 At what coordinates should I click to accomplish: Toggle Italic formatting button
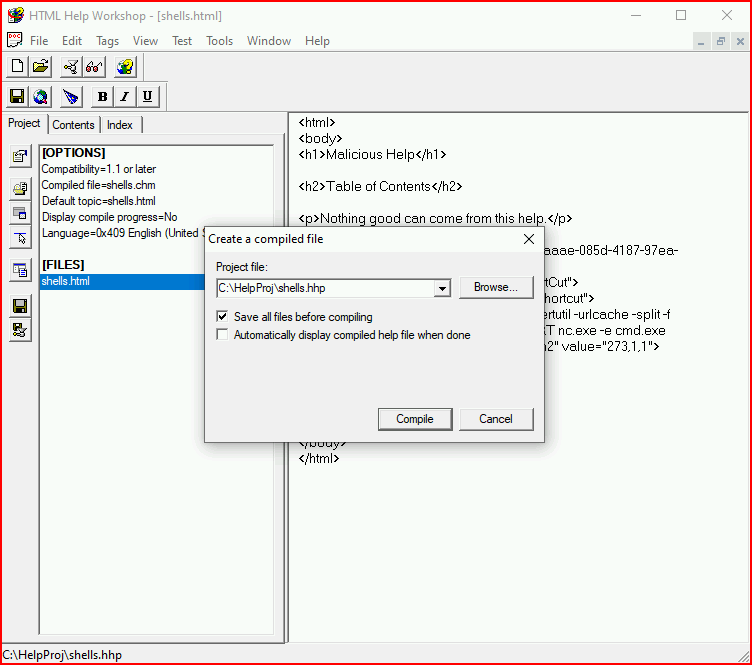coord(125,96)
